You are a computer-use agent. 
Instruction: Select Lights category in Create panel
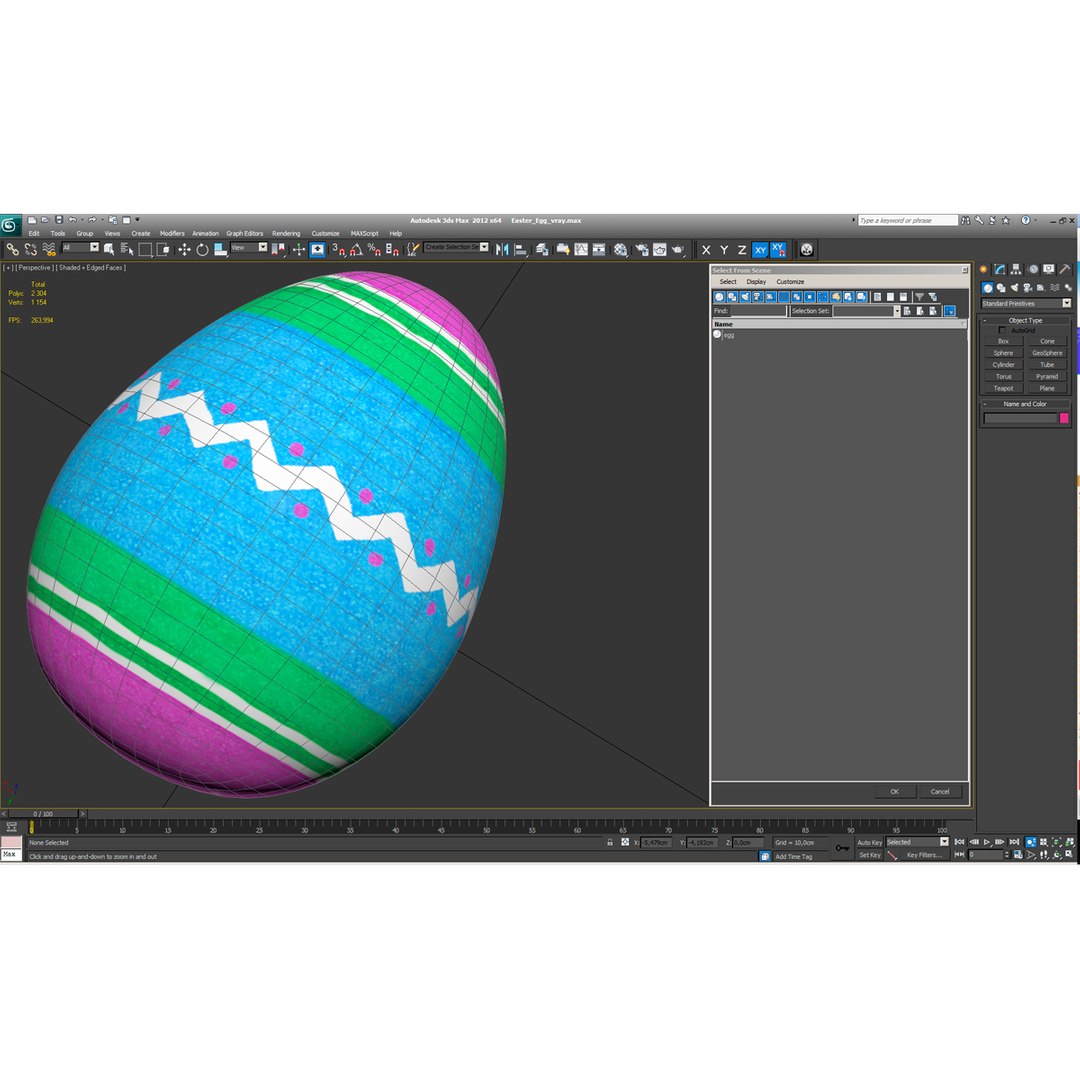pos(1015,288)
